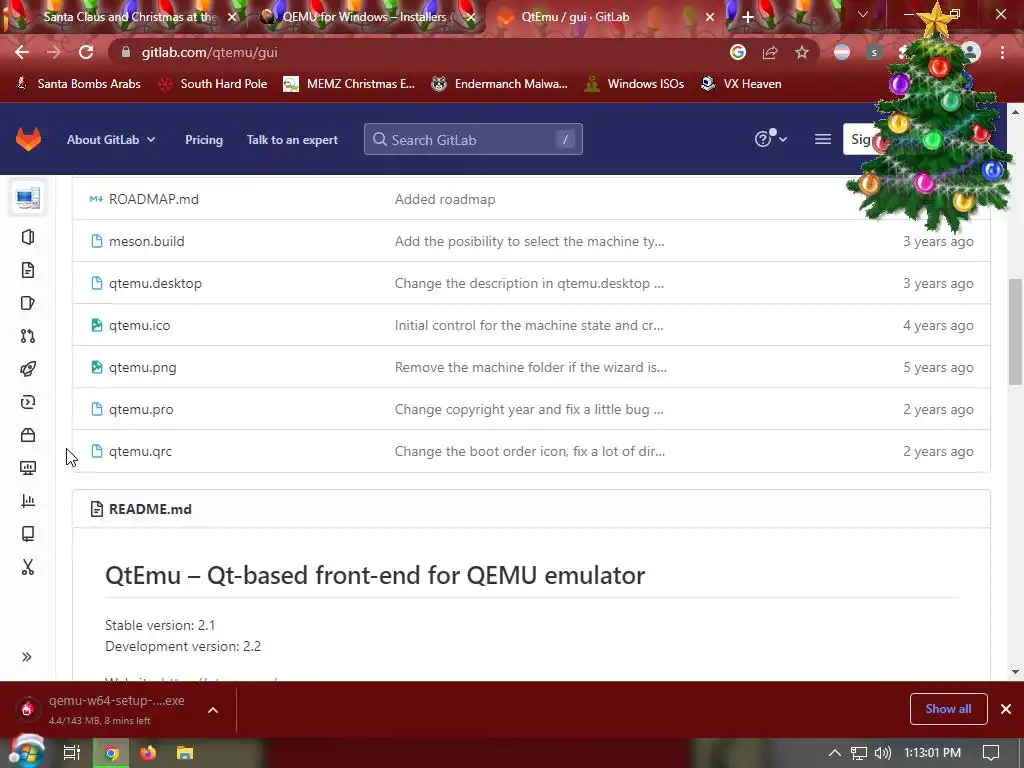Open Analytics chart sidebar icon

(x=28, y=501)
